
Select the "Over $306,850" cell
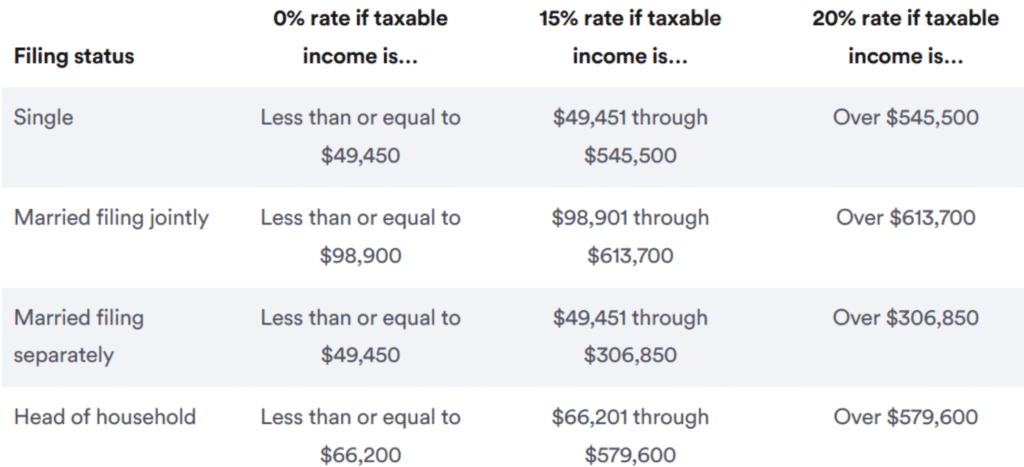[x=905, y=317]
